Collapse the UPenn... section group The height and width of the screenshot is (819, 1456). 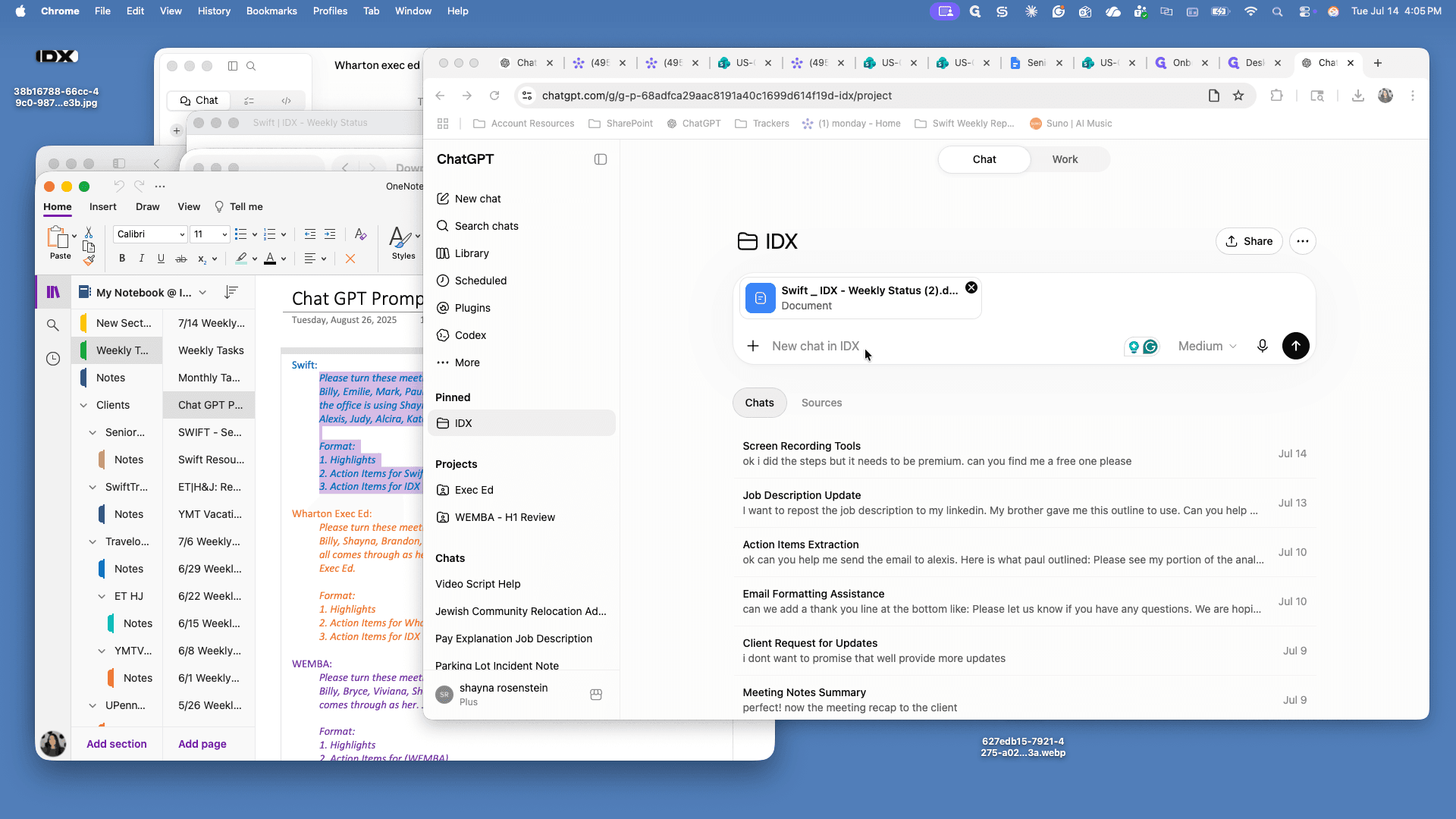click(93, 705)
